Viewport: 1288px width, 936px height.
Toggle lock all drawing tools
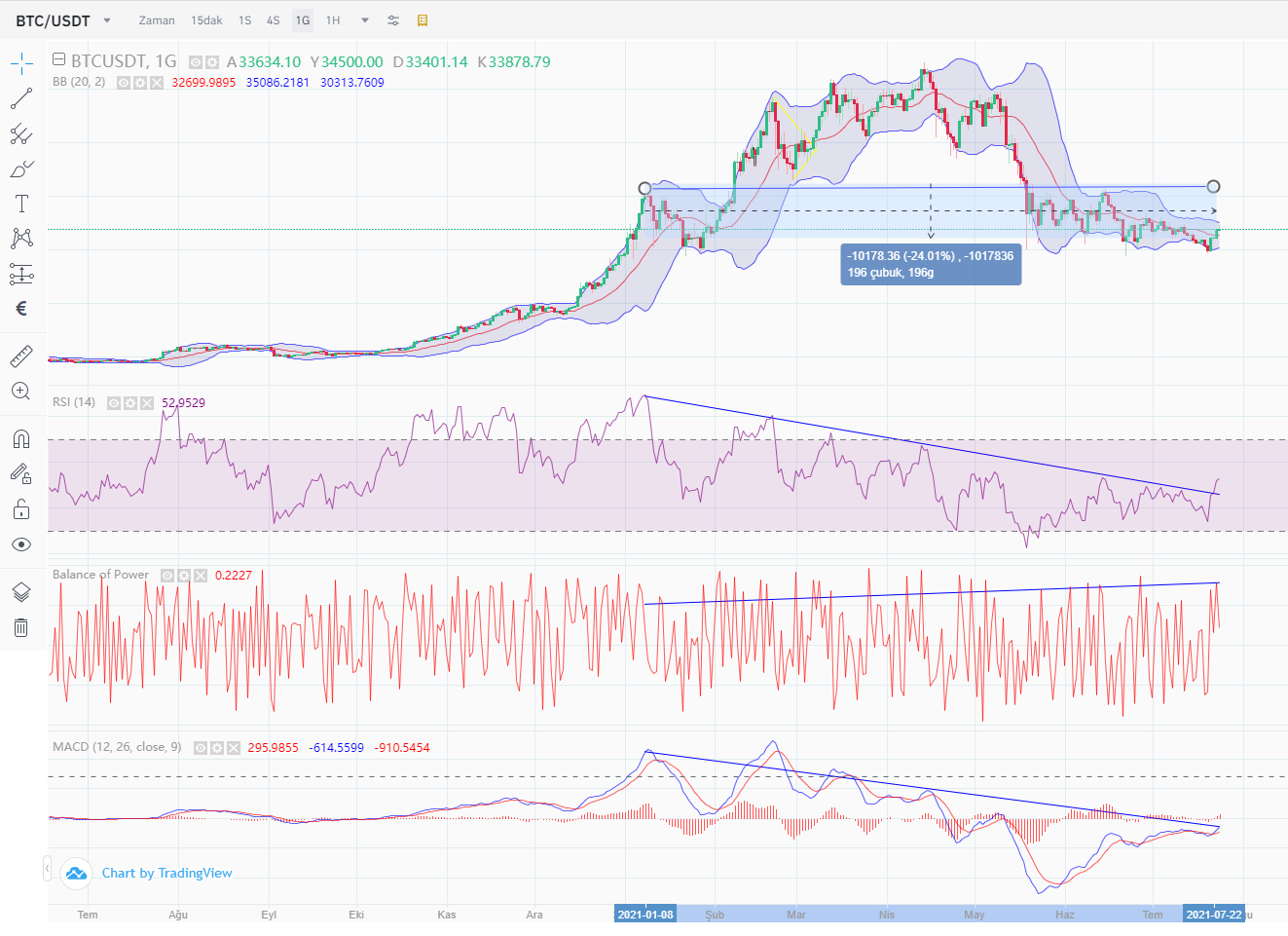(21, 509)
